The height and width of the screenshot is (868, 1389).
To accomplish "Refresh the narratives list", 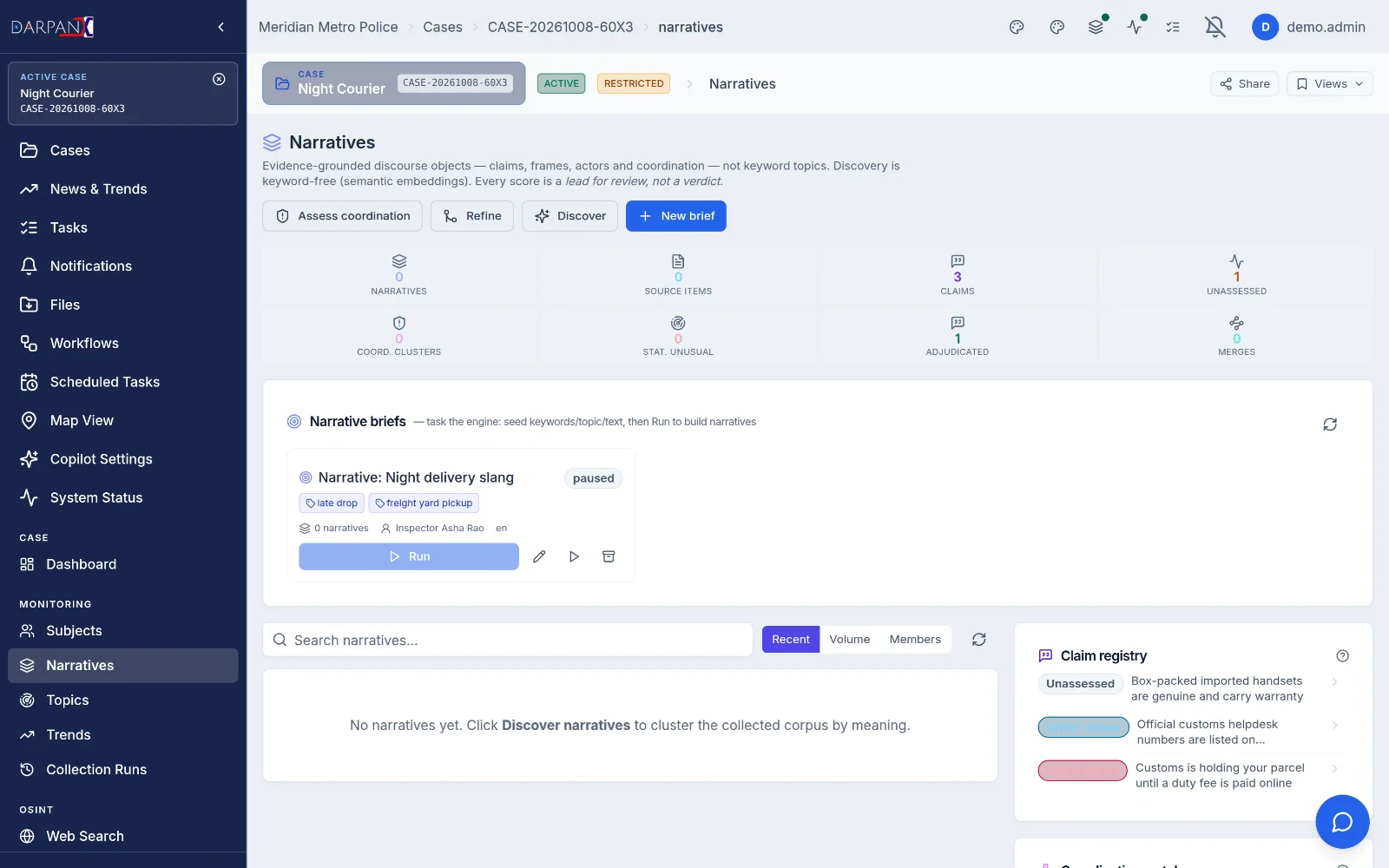I will point(979,640).
